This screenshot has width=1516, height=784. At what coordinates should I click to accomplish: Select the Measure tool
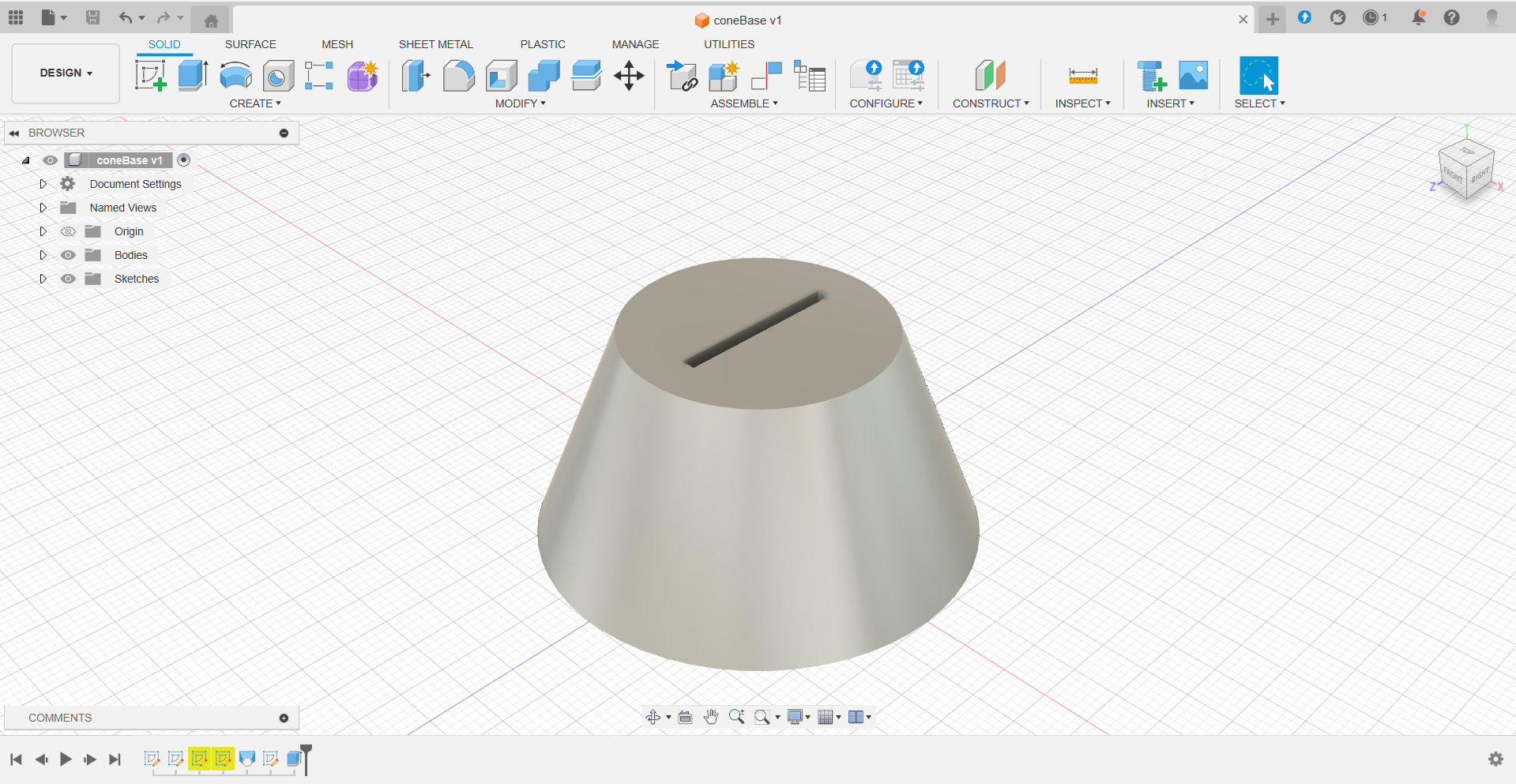pos(1083,76)
